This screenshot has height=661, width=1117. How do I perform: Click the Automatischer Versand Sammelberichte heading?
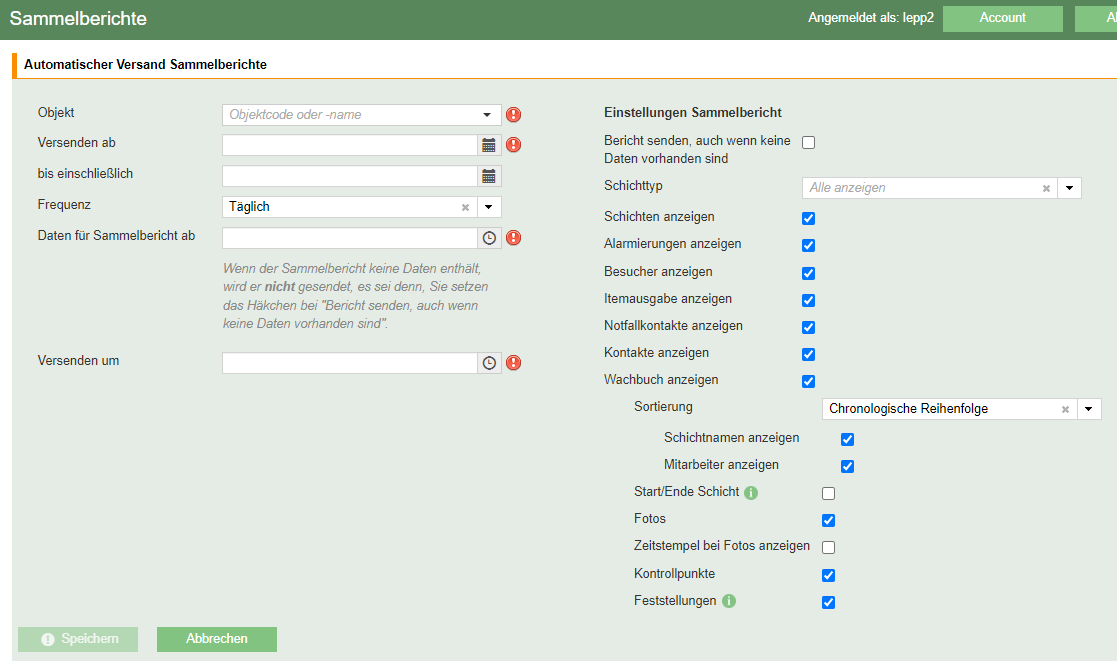pyautogui.click(x=145, y=64)
